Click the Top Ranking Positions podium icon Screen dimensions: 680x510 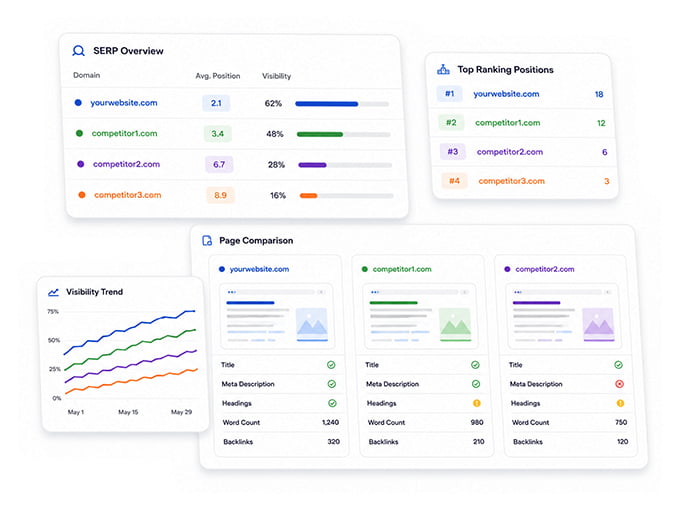click(x=443, y=69)
